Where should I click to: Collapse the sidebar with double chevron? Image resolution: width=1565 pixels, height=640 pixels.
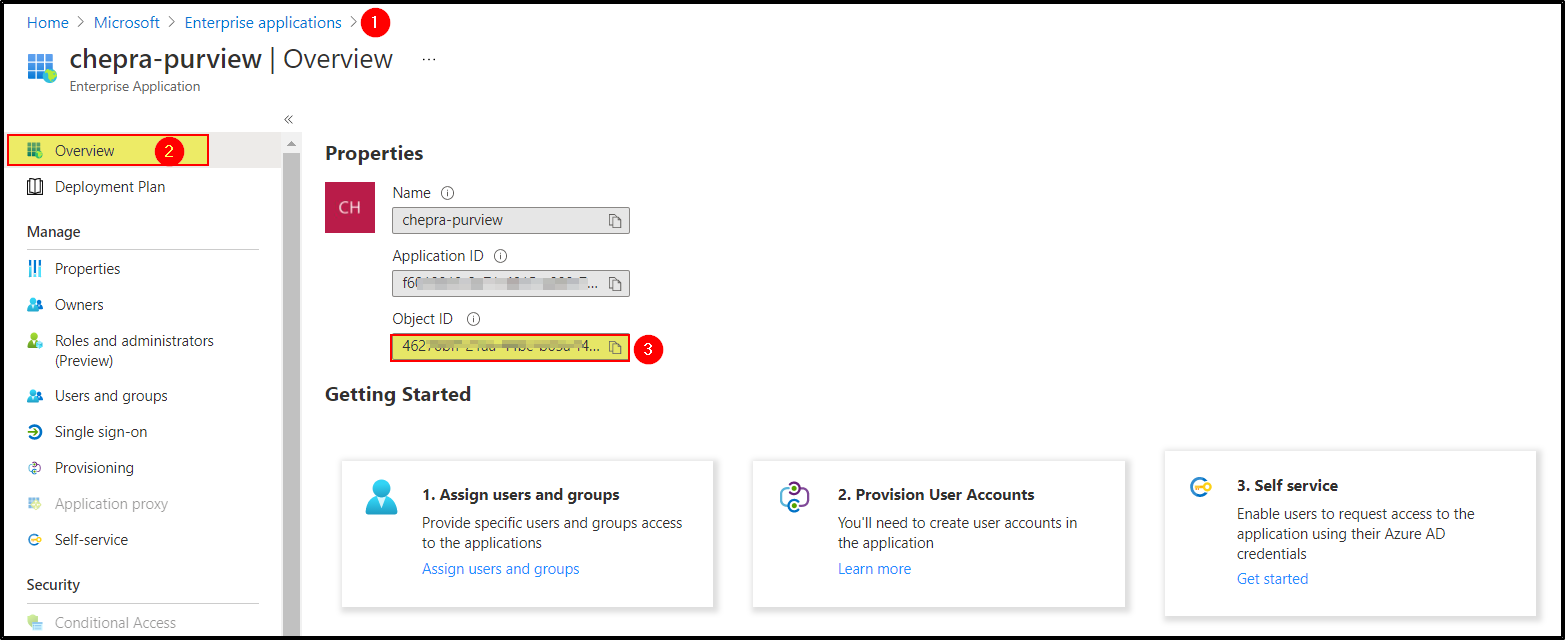288,119
